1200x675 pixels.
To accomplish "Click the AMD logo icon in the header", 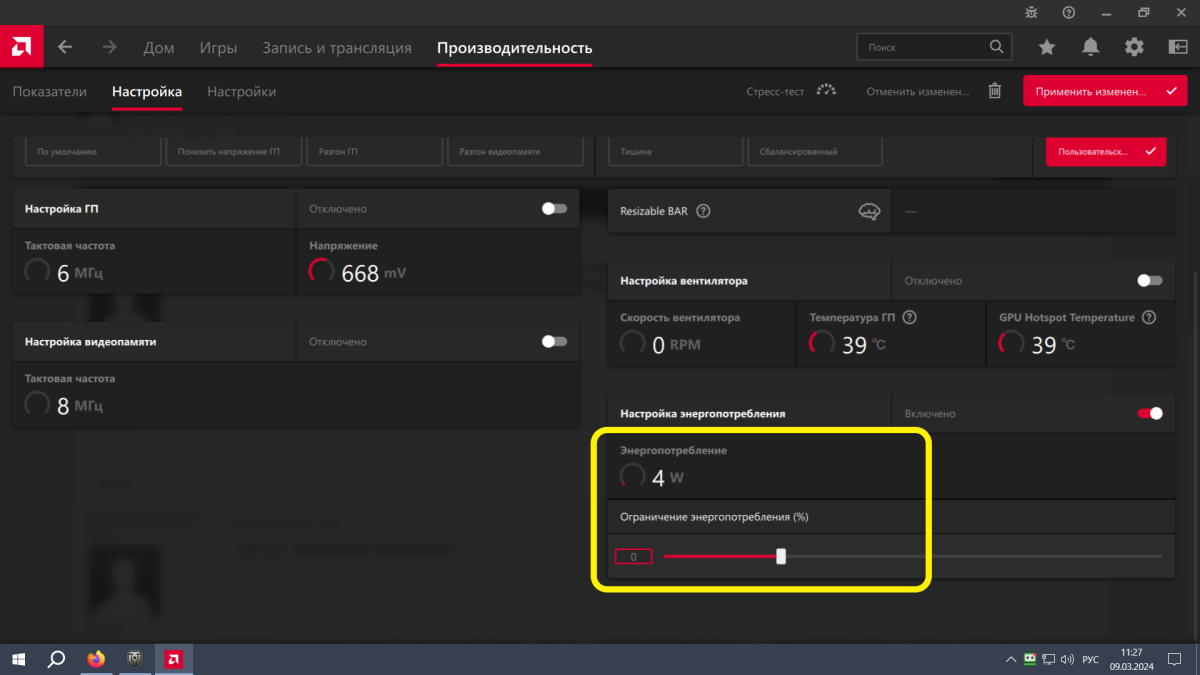I will 20,47.
